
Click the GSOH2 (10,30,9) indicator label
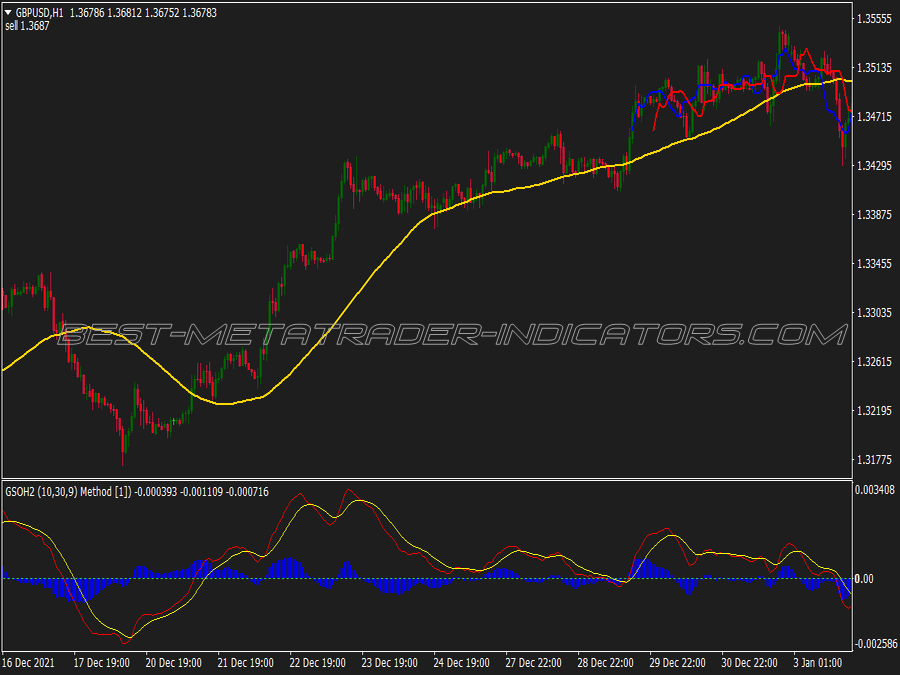tap(68, 492)
